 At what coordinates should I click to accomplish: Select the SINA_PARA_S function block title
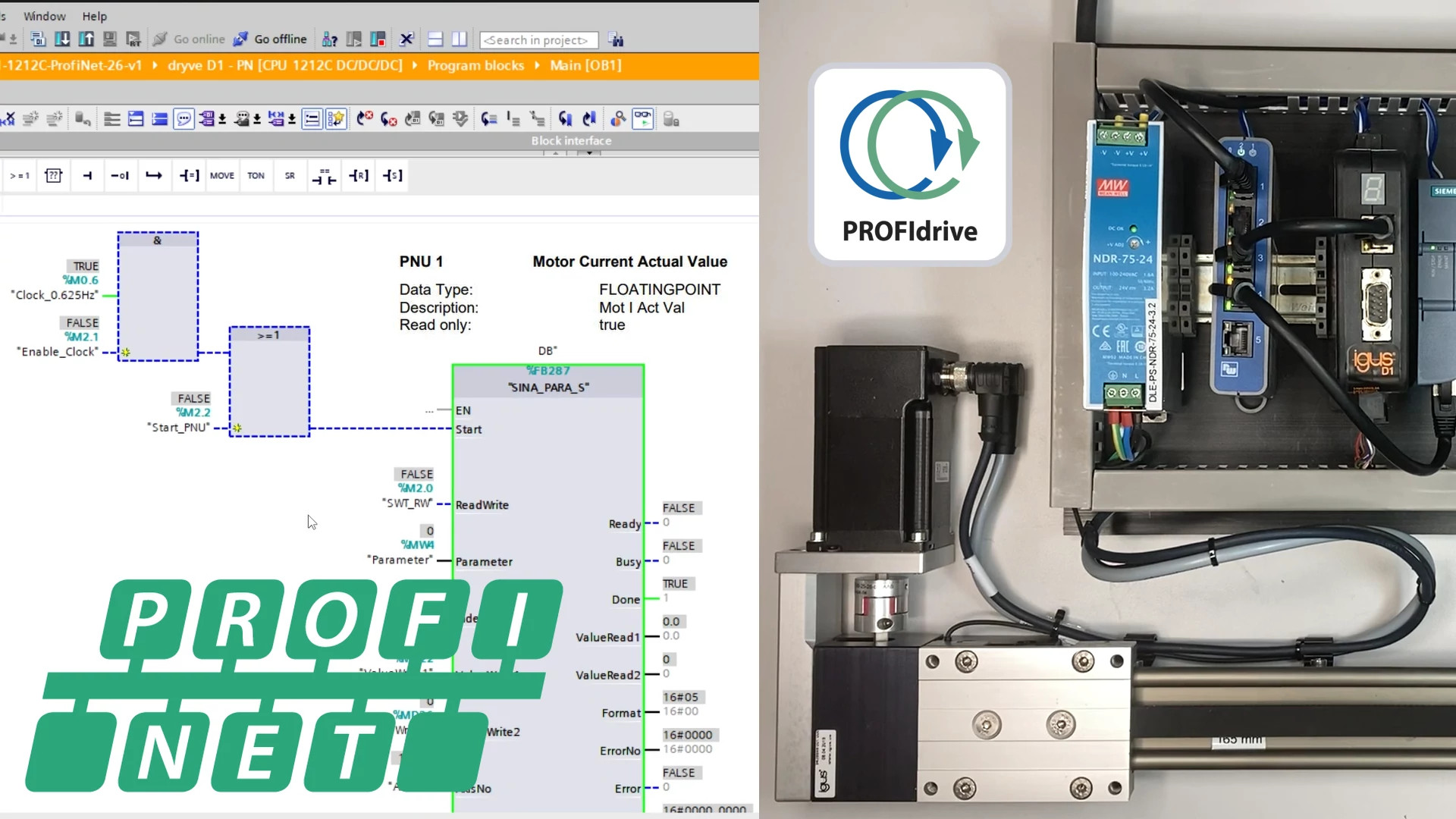pos(548,388)
